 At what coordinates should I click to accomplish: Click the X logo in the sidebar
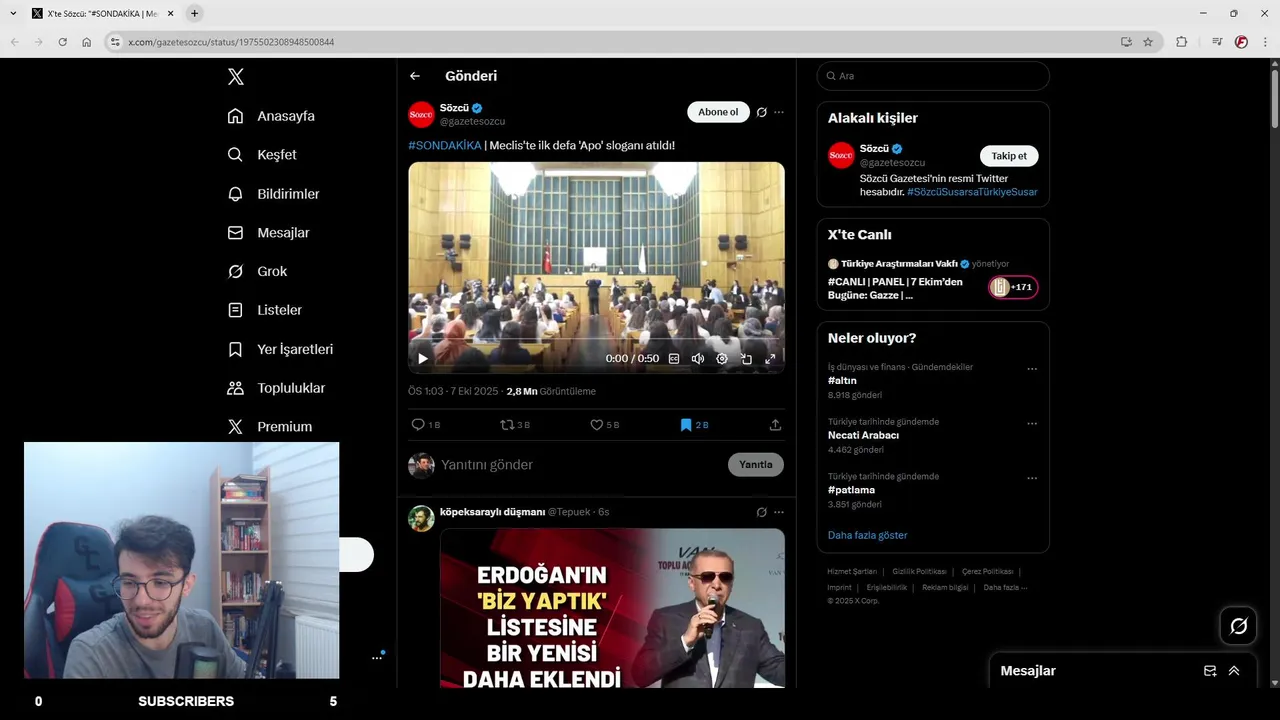235,77
